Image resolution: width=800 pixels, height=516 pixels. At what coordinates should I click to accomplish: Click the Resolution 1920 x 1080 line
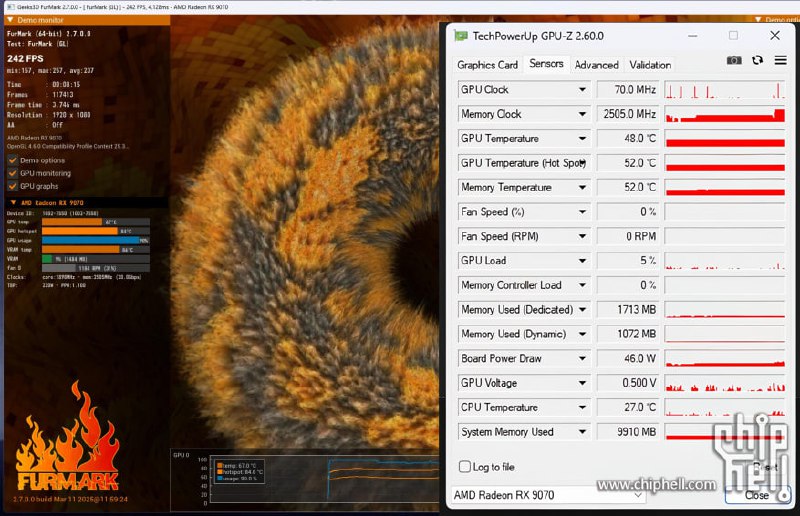tap(48, 115)
